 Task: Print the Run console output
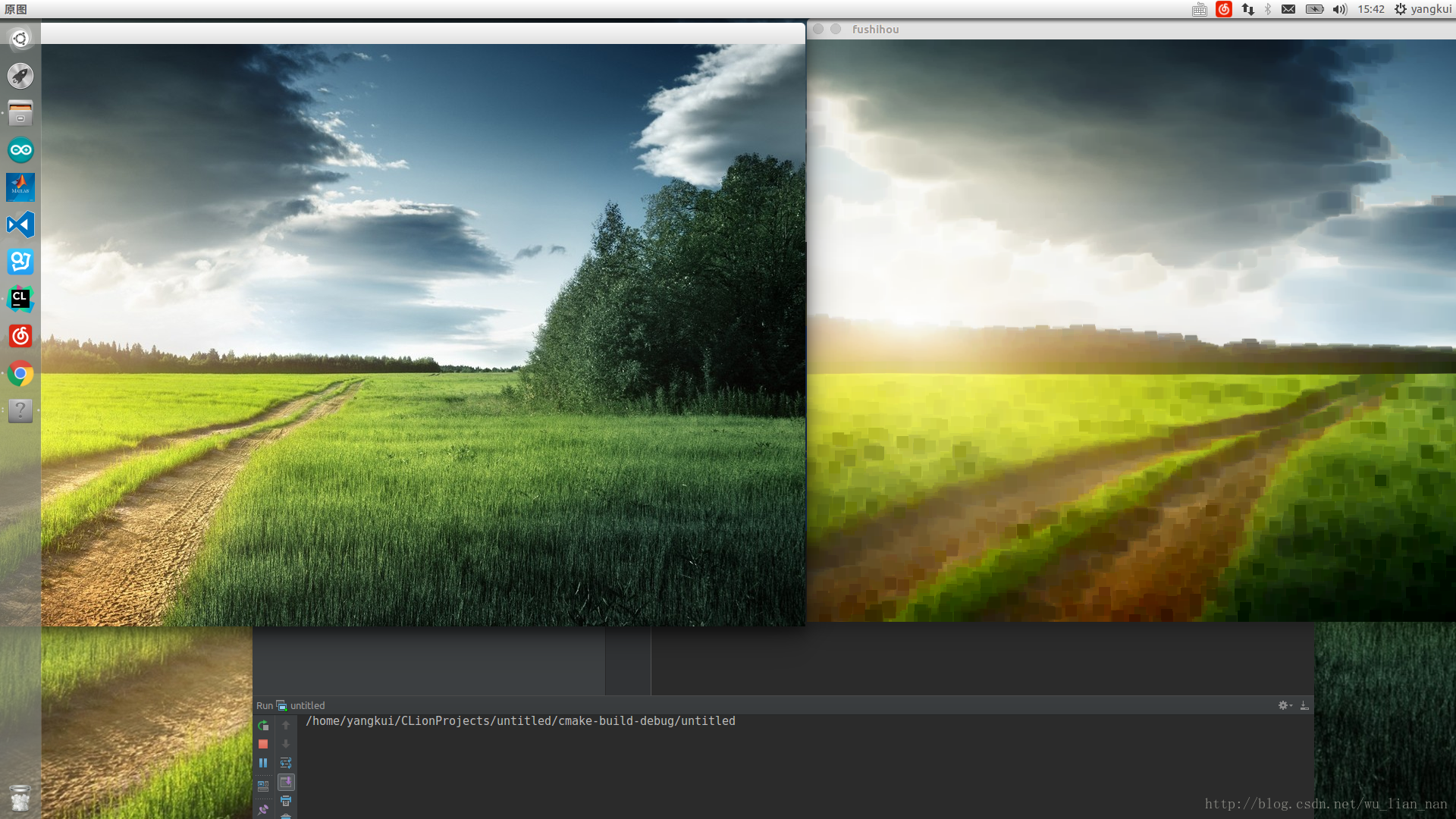tap(286, 801)
